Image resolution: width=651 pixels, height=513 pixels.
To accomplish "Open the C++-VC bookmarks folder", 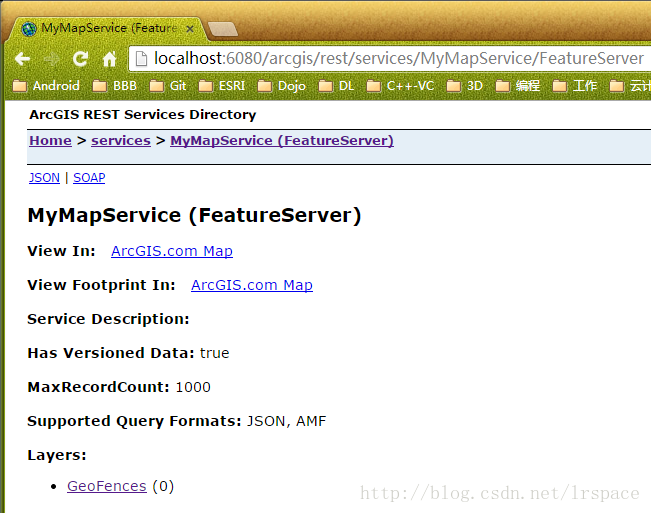I will (x=401, y=86).
